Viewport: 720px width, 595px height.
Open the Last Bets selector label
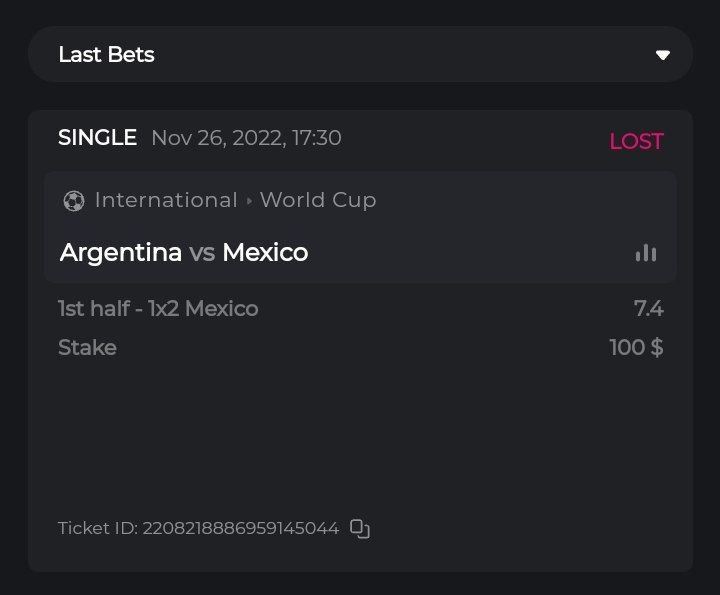(106, 55)
